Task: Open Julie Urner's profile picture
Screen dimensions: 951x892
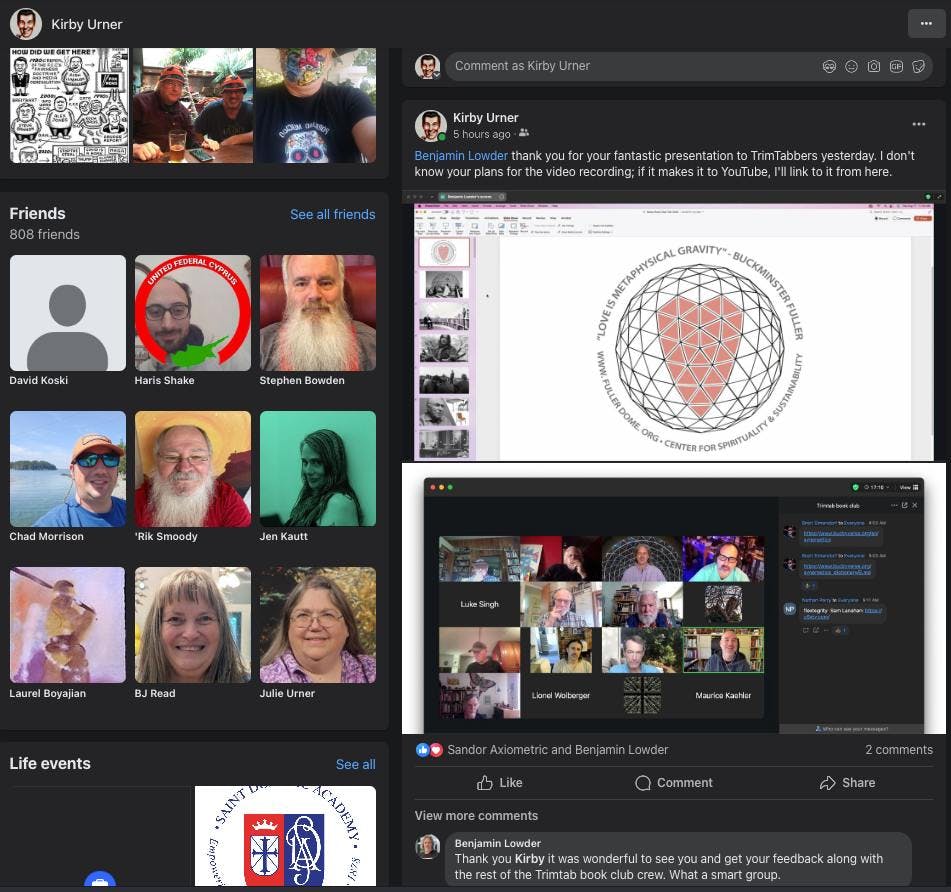Action: [318, 625]
